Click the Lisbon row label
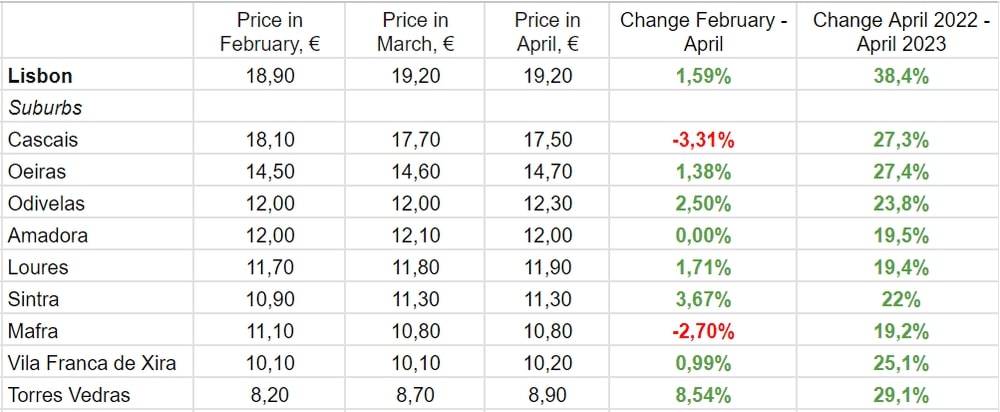Screen dimensions: 1000x412 [x=40, y=76]
